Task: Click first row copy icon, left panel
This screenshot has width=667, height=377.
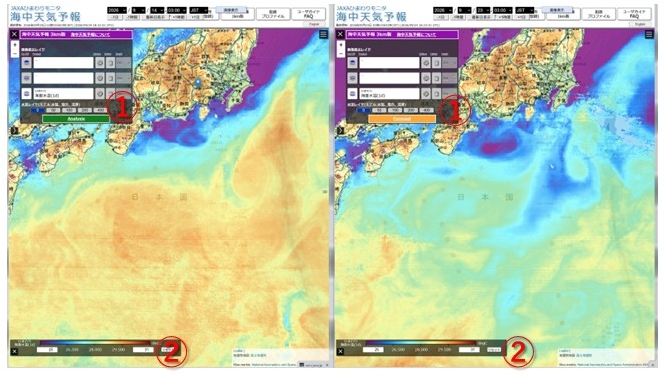Action: (x=110, y=63)
